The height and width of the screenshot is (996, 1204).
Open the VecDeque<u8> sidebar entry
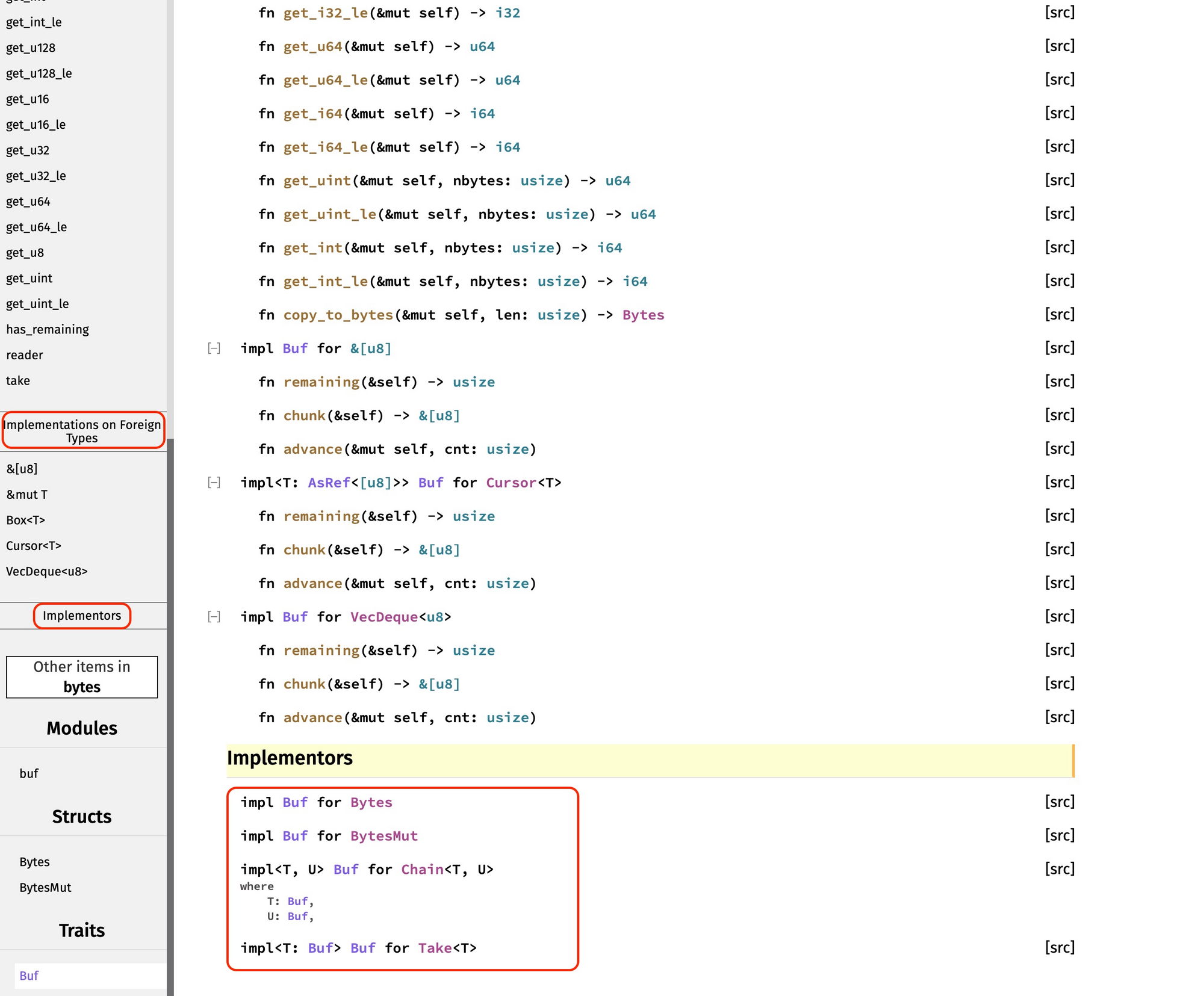47,572
